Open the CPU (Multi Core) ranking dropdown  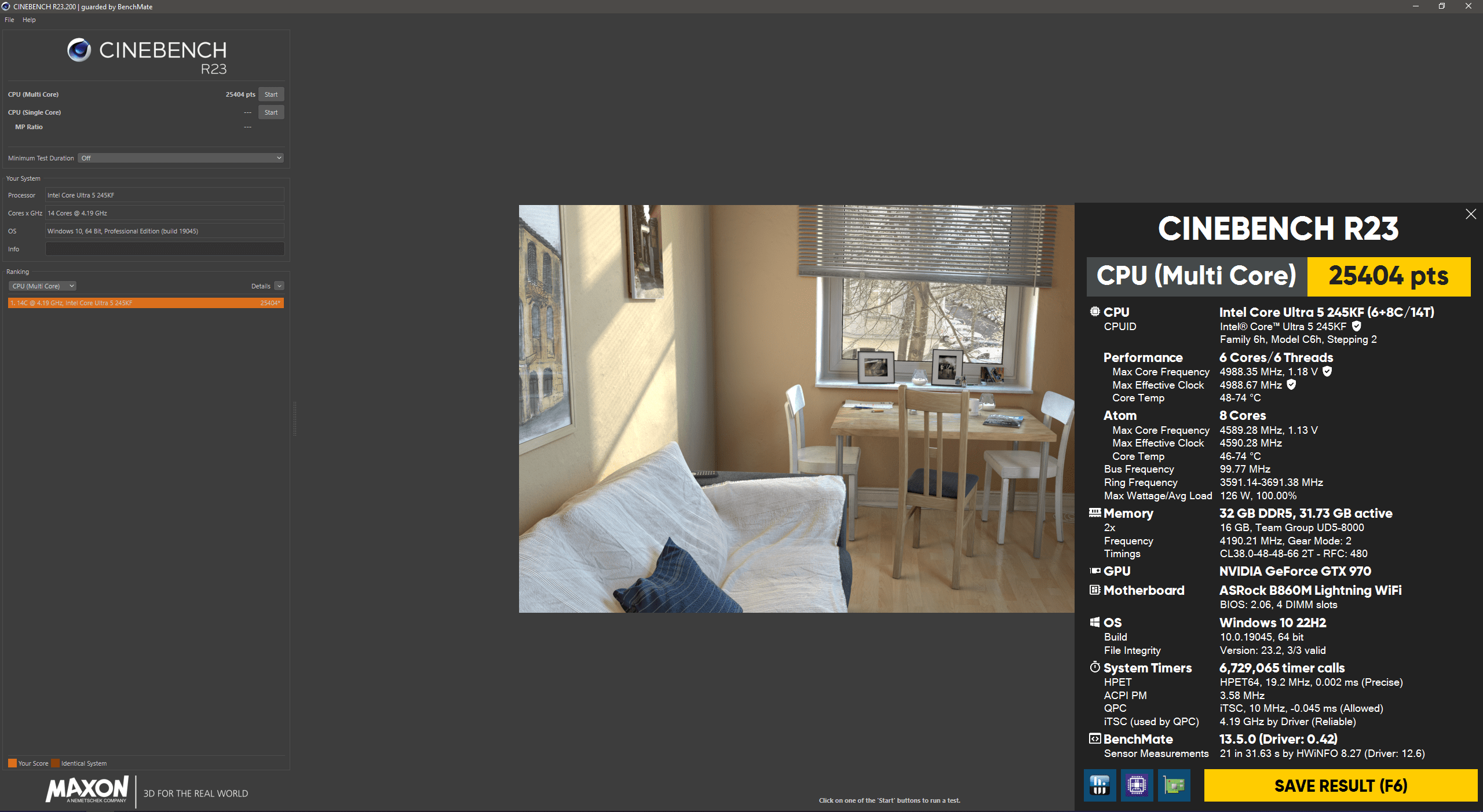(43, 286)
